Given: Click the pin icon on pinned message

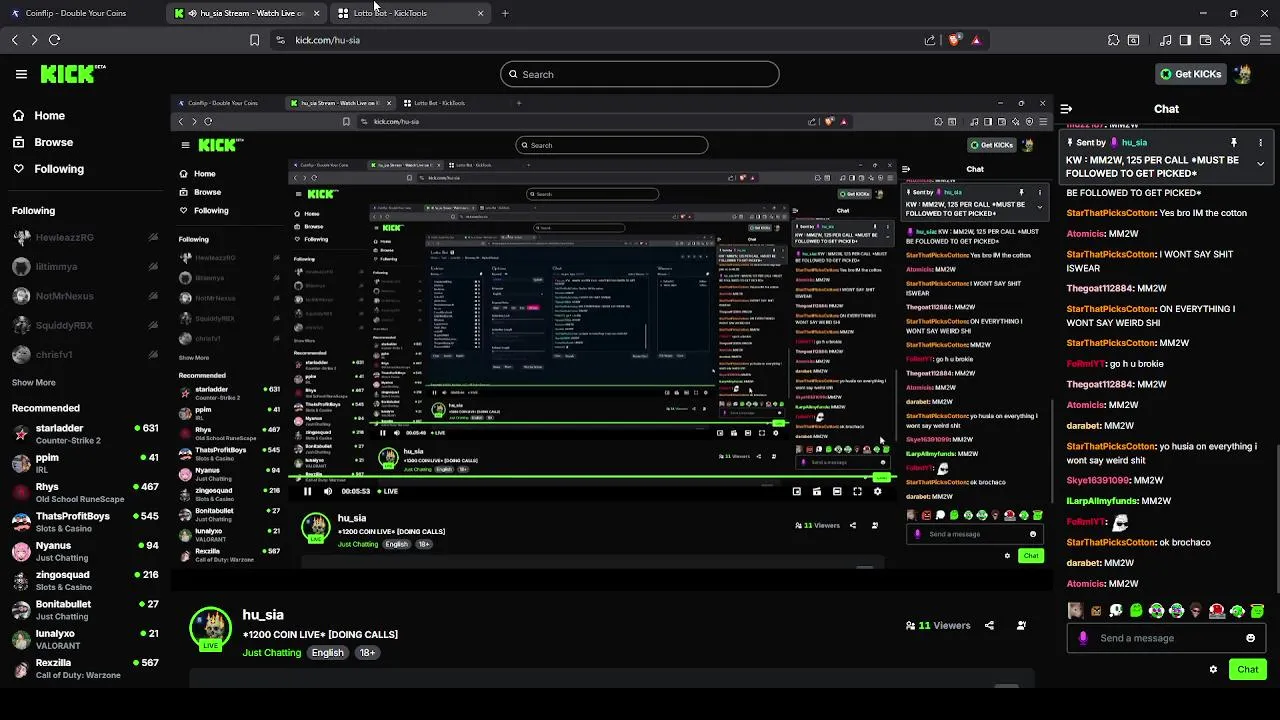Looking at the screenshot, I should point(1234,143).
